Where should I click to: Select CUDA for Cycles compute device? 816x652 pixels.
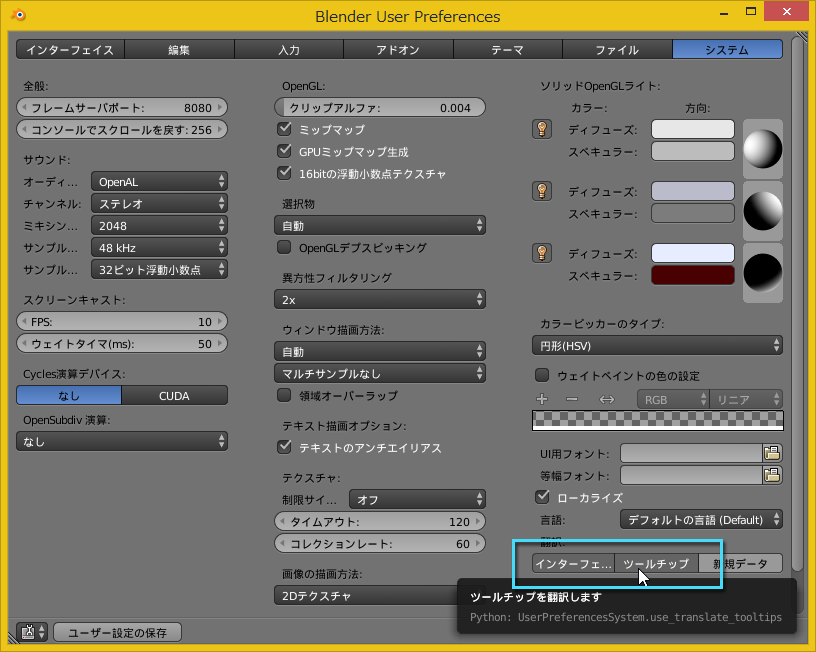[174, 395]
